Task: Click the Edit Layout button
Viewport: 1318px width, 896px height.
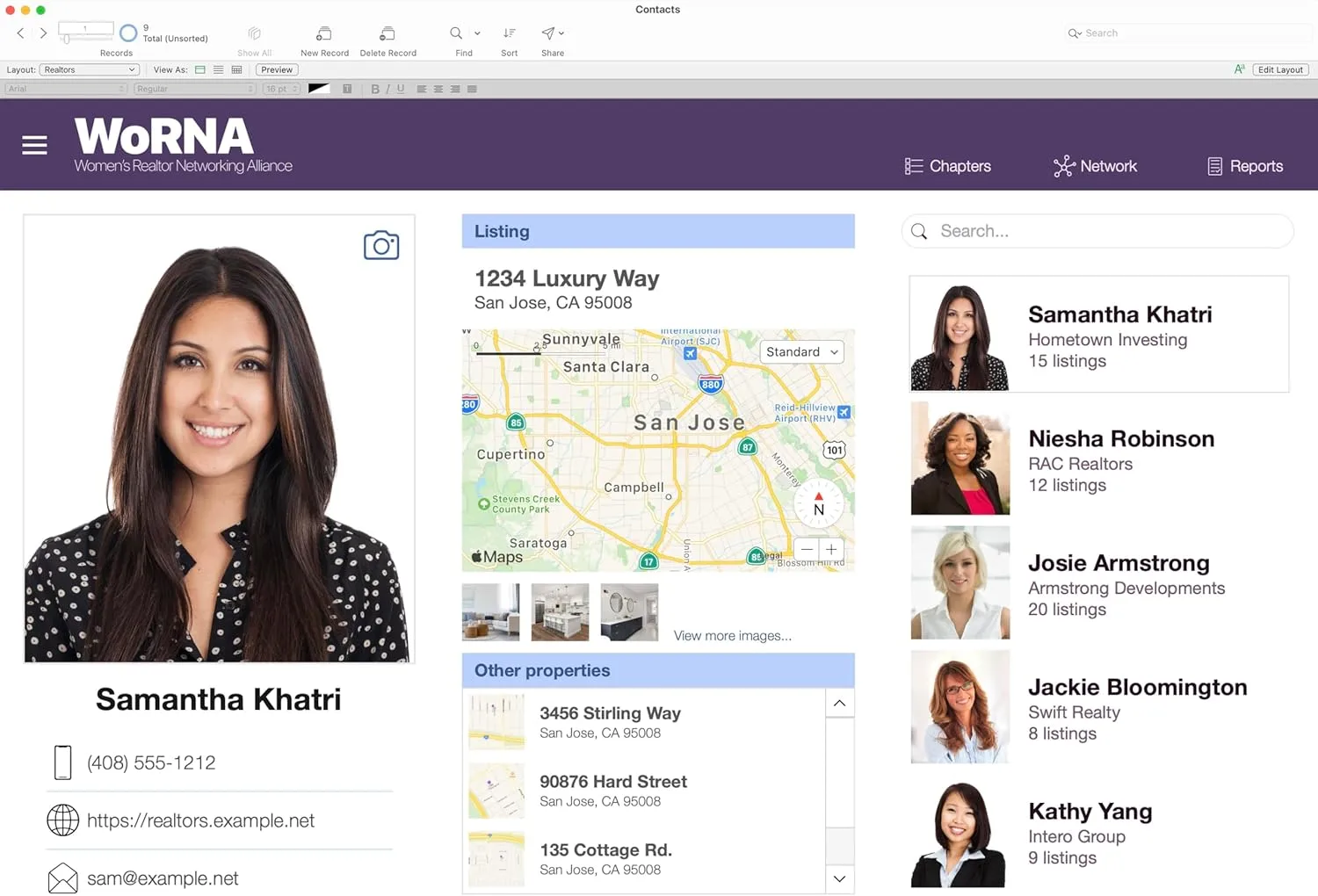Action: (1279, 70)
